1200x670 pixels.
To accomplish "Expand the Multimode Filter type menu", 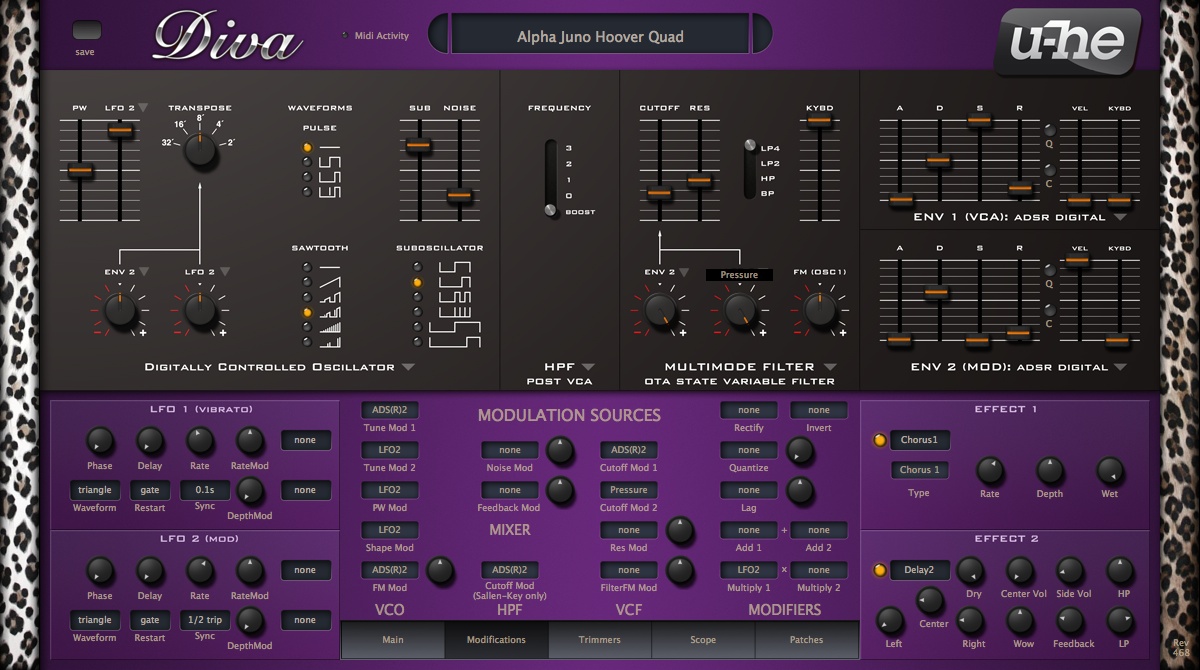I will click(x=830, y=367).
